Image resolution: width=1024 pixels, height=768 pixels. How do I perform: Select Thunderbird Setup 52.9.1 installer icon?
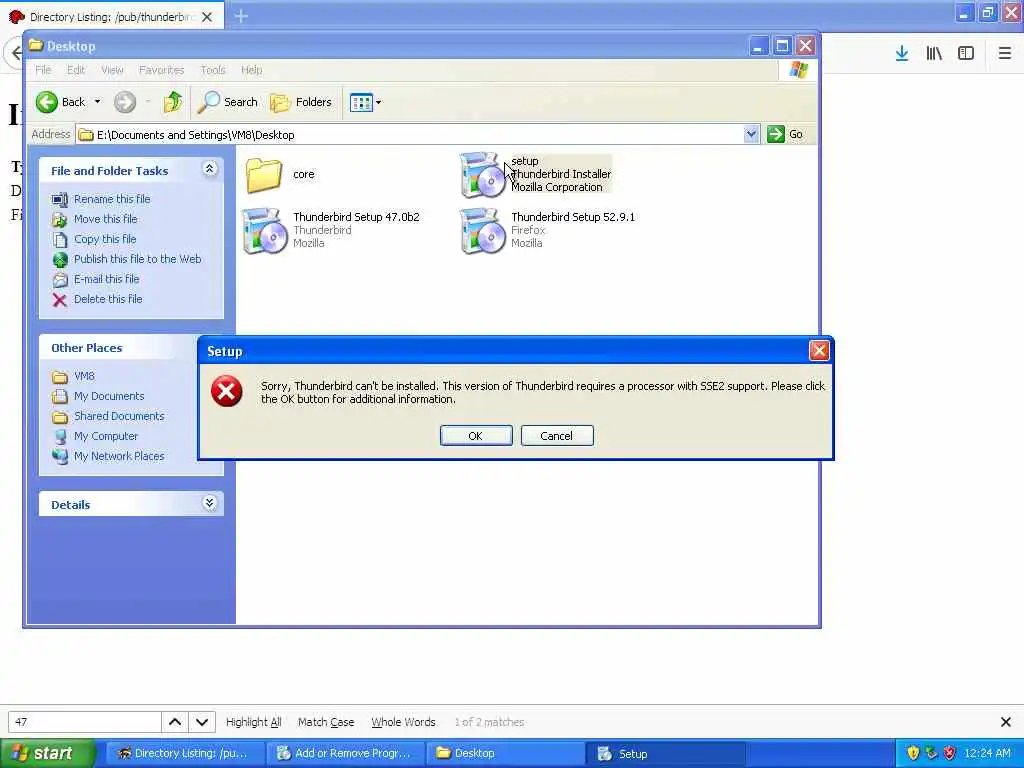tap(482, 231)
